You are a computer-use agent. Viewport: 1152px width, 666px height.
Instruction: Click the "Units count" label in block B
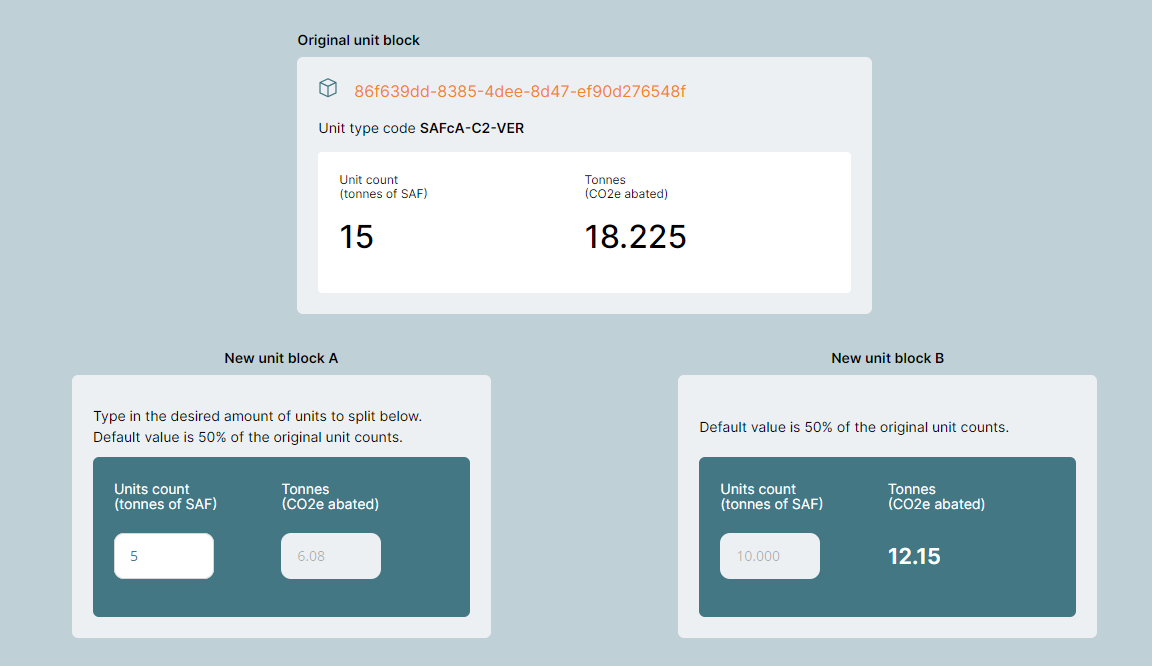click(758, 489)
